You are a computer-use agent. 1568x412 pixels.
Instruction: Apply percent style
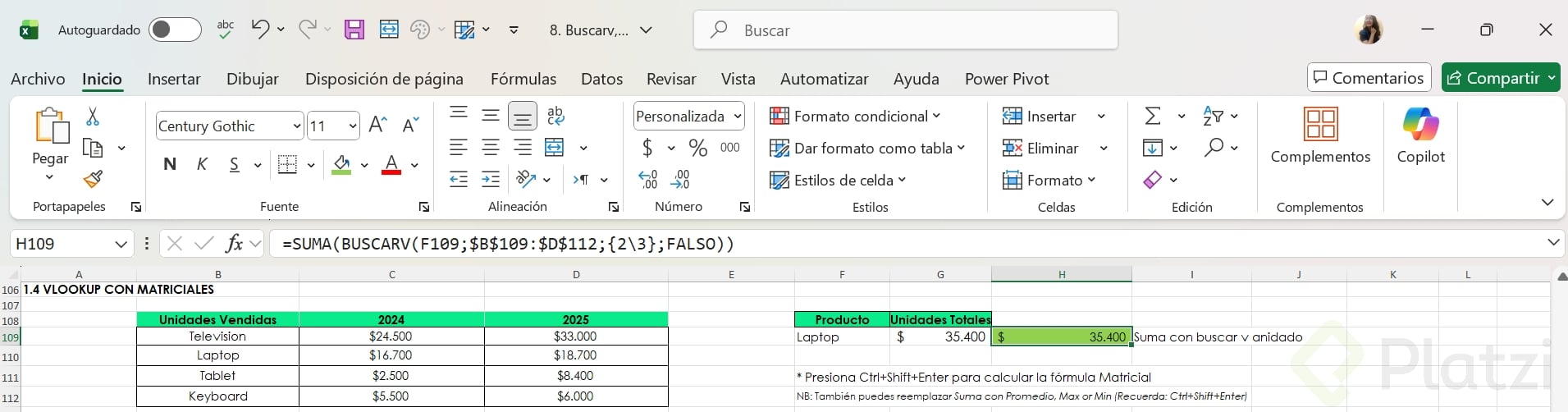coord(698,148)
